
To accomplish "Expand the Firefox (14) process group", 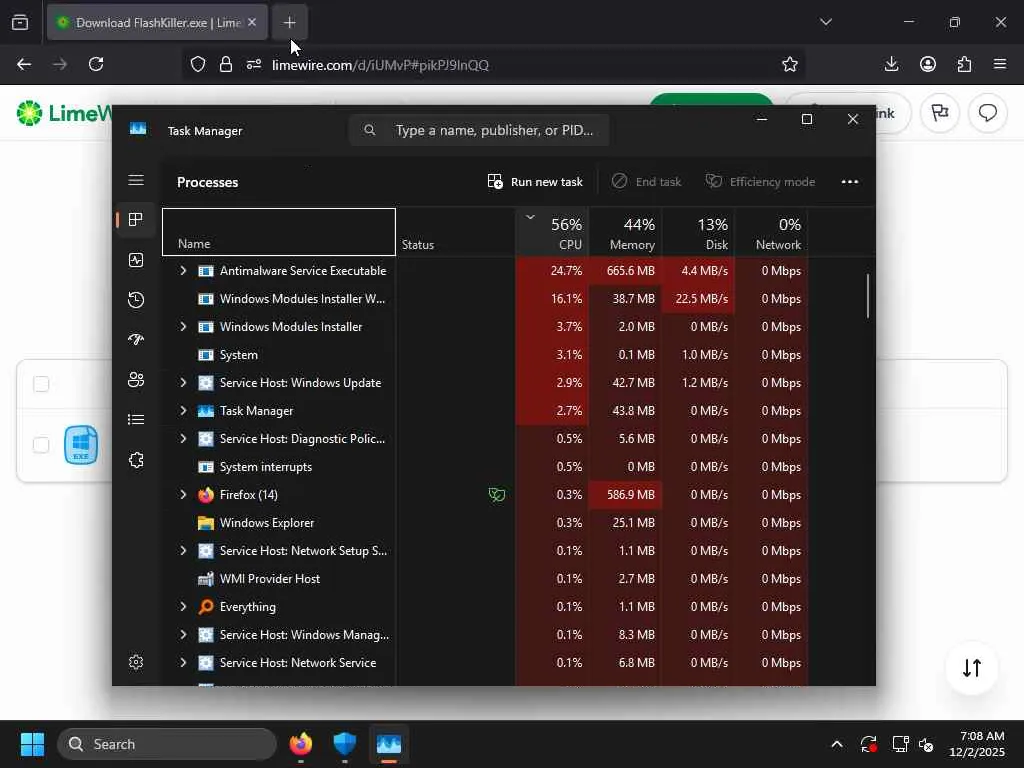I will click(183, 495).
